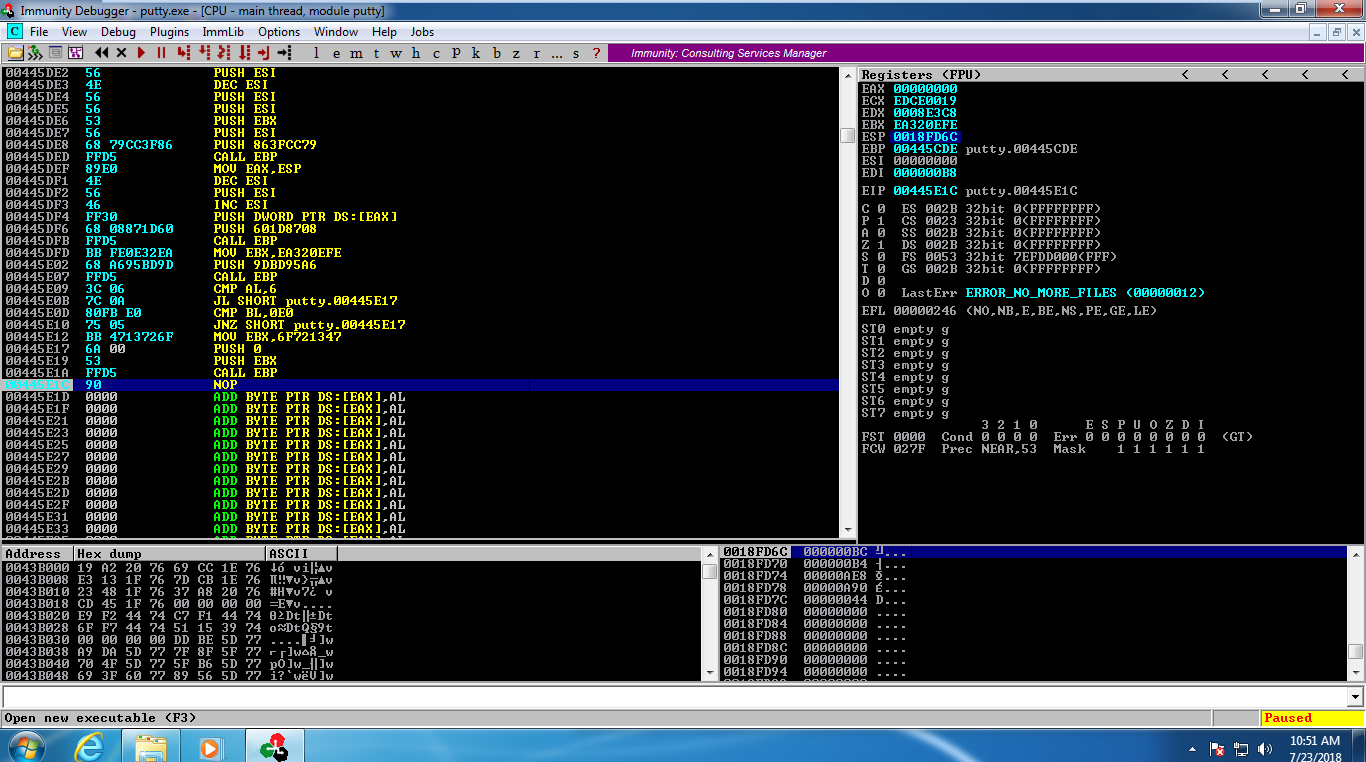This screenshot has width=1366, height=762.
Task: Select stack row at address 0018FD7C
Action: (x=1034, y=600)
